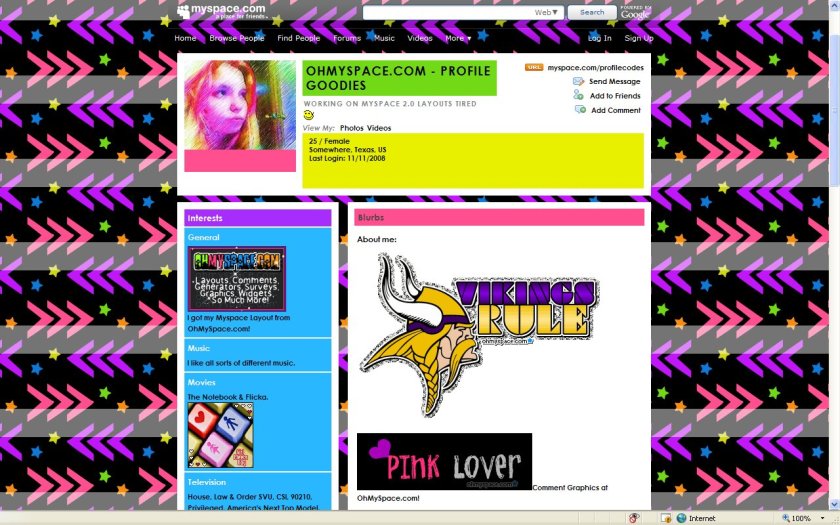Click the 'The Notebook & Flicka.' text
The height and width of the screenshot is (525, 840).
coord(228,397)
